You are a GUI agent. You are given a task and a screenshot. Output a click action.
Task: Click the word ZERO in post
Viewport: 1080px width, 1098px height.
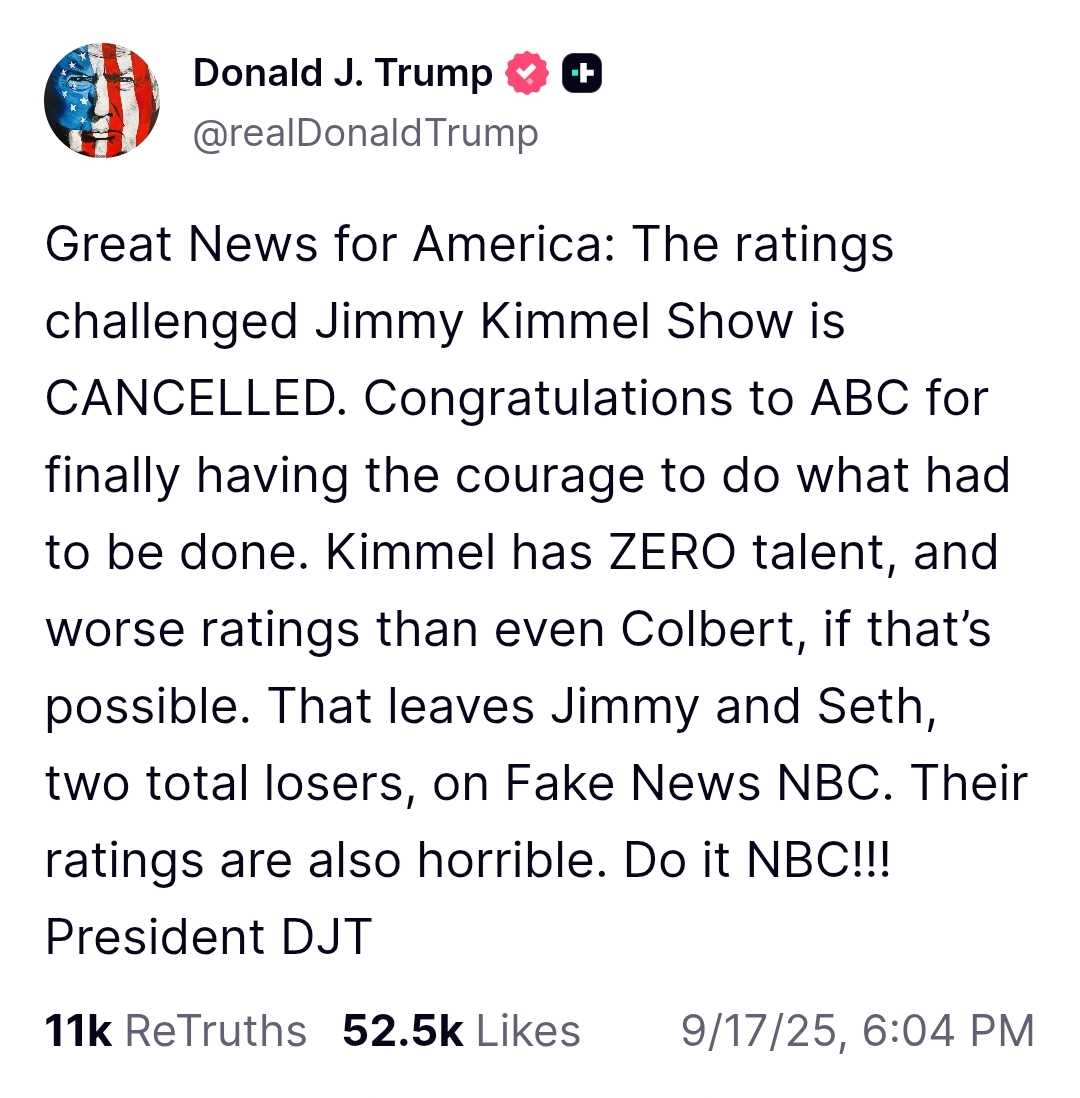(x=672, y=553)
